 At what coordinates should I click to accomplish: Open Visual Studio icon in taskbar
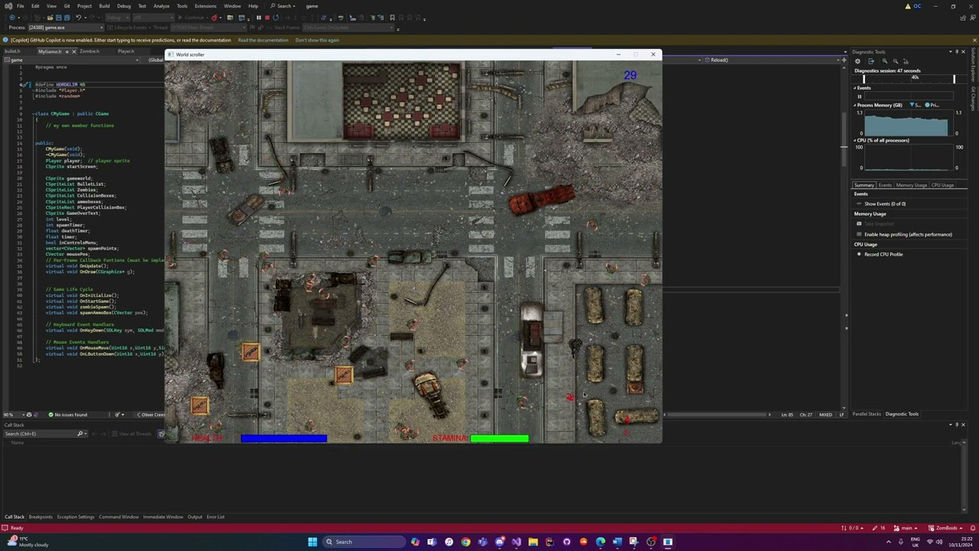516,542
